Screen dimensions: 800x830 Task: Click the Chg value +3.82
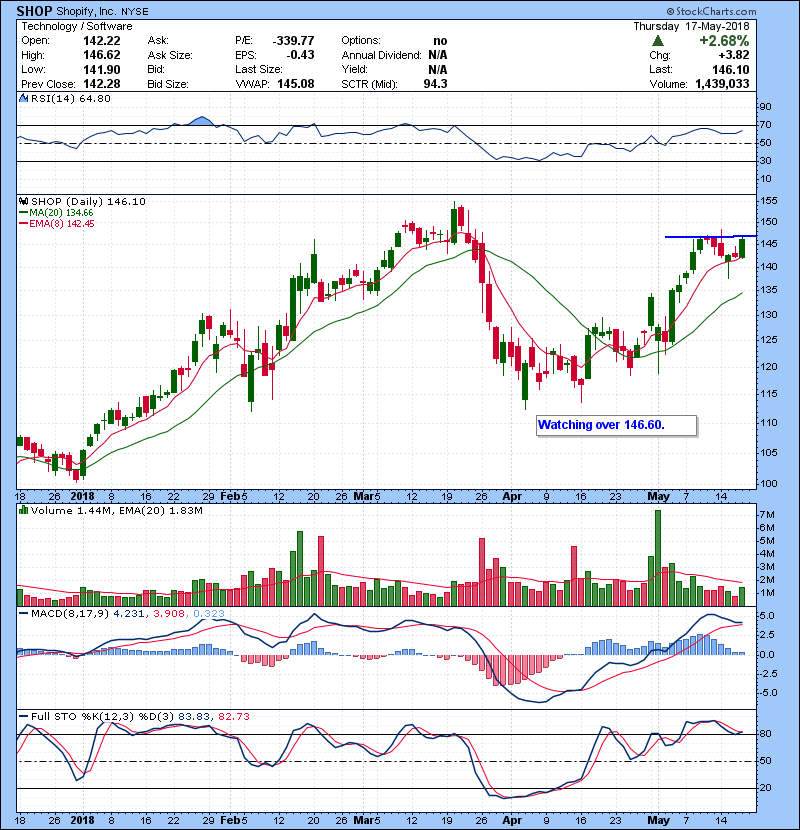(734, 55)
